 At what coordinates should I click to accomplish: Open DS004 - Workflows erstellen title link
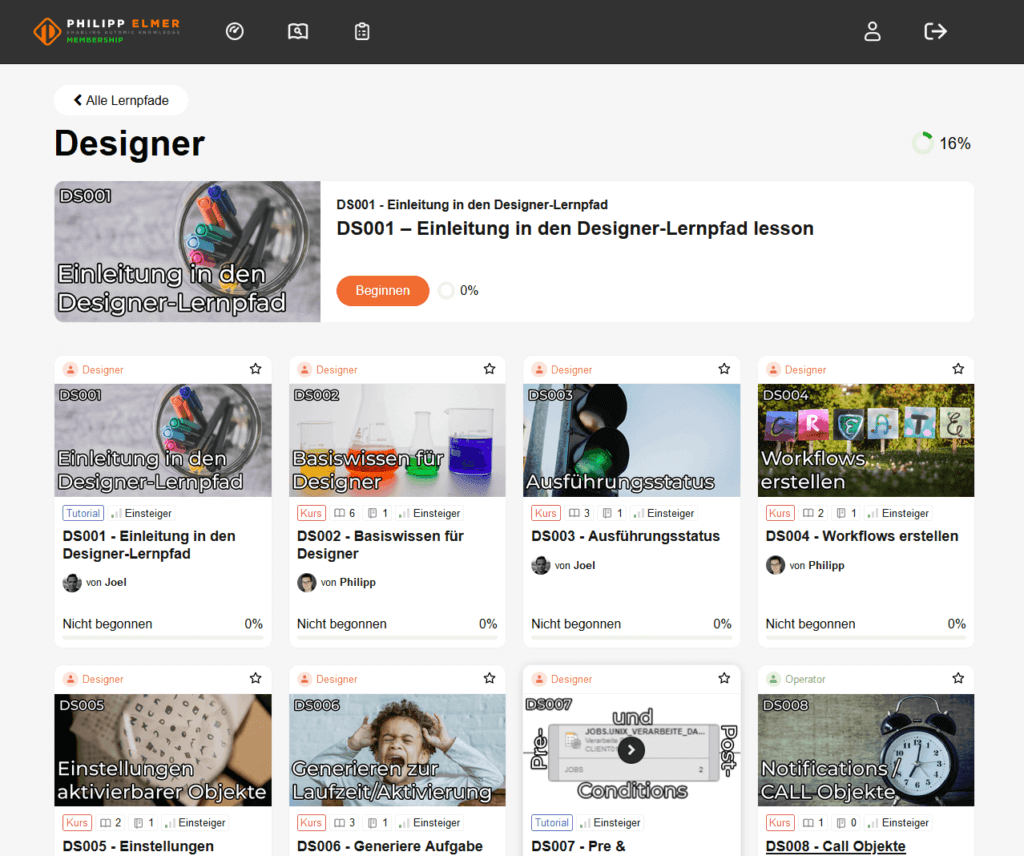861,536
